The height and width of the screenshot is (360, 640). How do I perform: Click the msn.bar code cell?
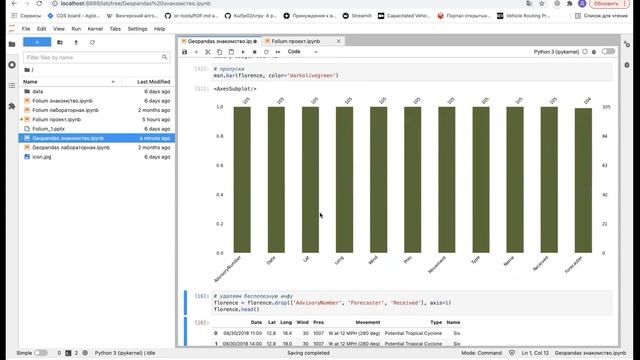(412, 72)
